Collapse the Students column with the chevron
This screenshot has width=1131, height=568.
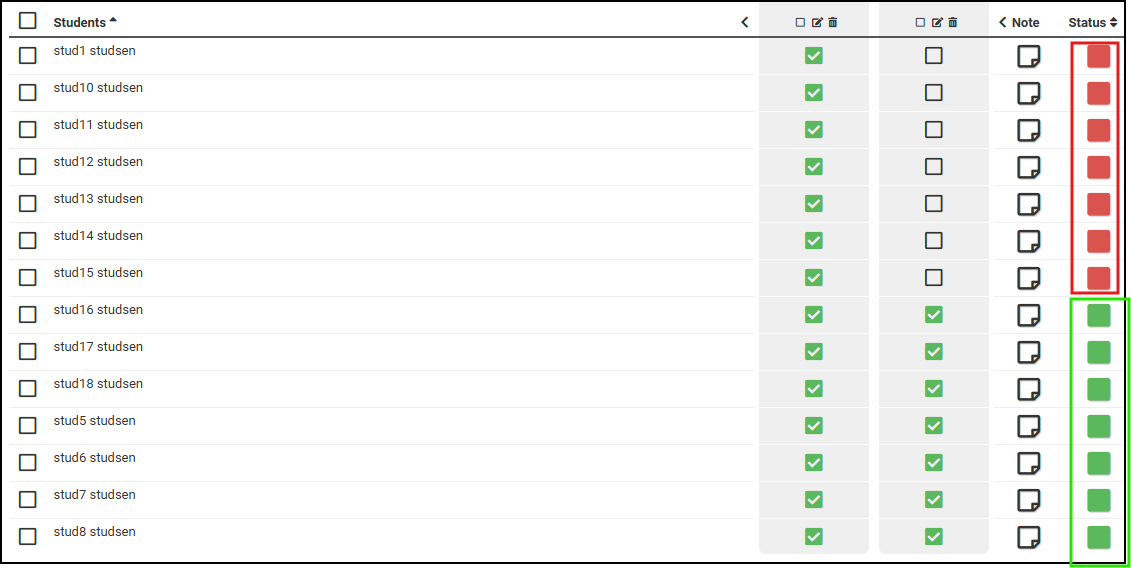744,22
